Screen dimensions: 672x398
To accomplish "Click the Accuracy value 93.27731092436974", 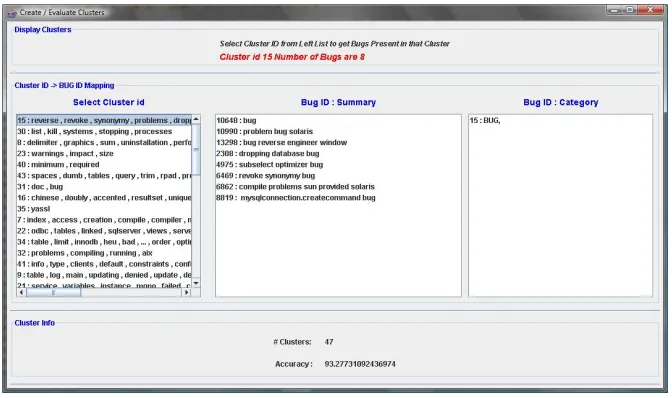I will coord(360,364).
